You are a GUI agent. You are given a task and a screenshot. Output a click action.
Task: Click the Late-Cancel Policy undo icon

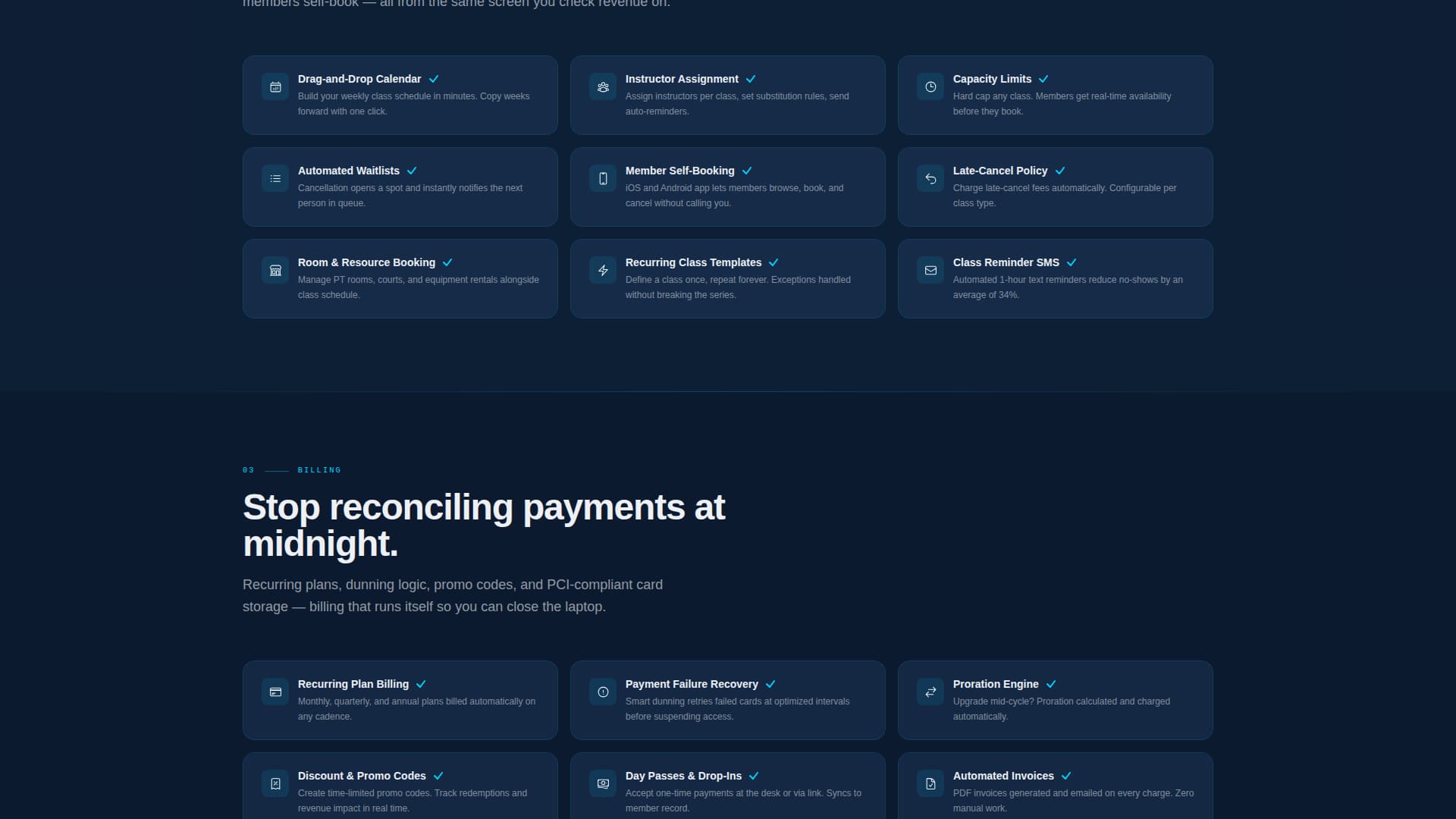(930, 179)
